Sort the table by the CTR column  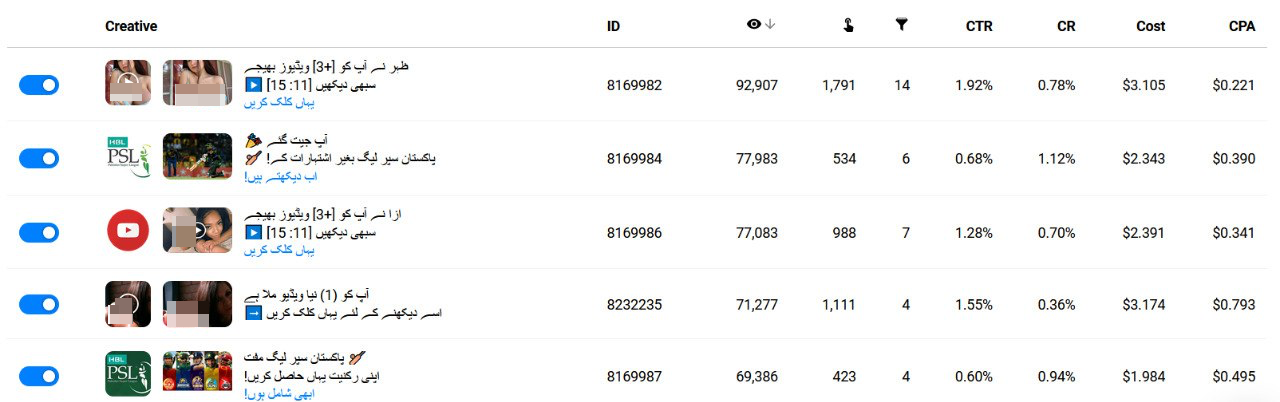979,26
